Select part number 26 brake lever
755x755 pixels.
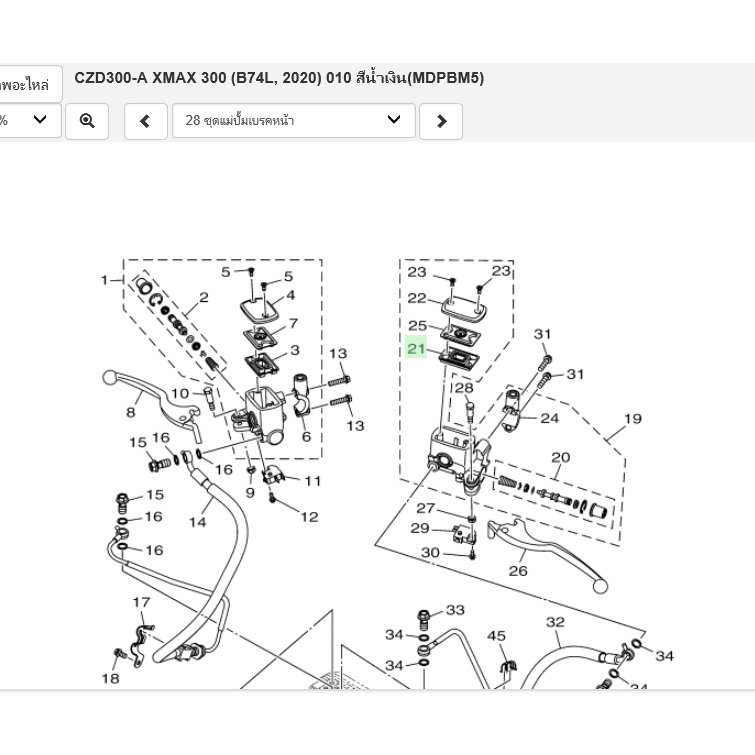click(518, 571)
